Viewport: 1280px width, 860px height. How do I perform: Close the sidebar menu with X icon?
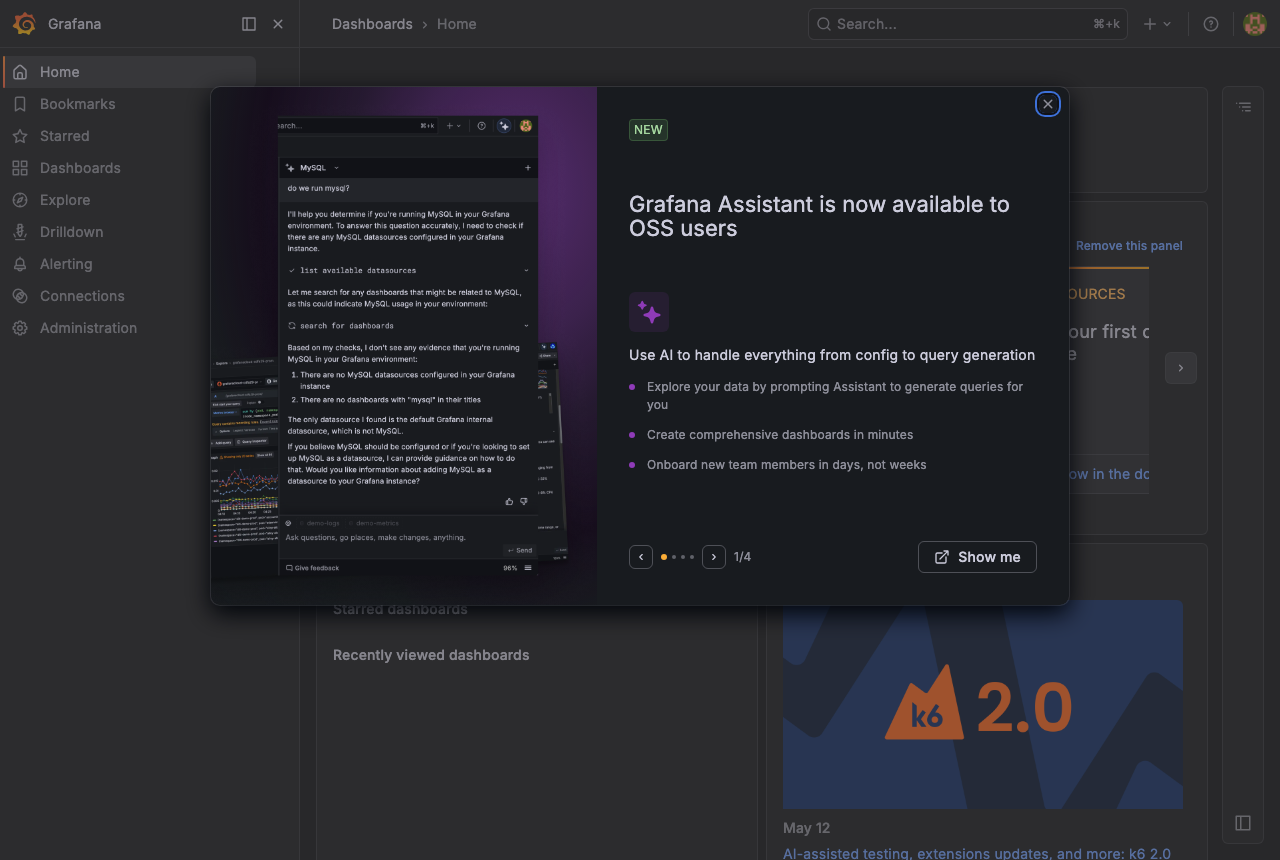click(x=278, y=24)
